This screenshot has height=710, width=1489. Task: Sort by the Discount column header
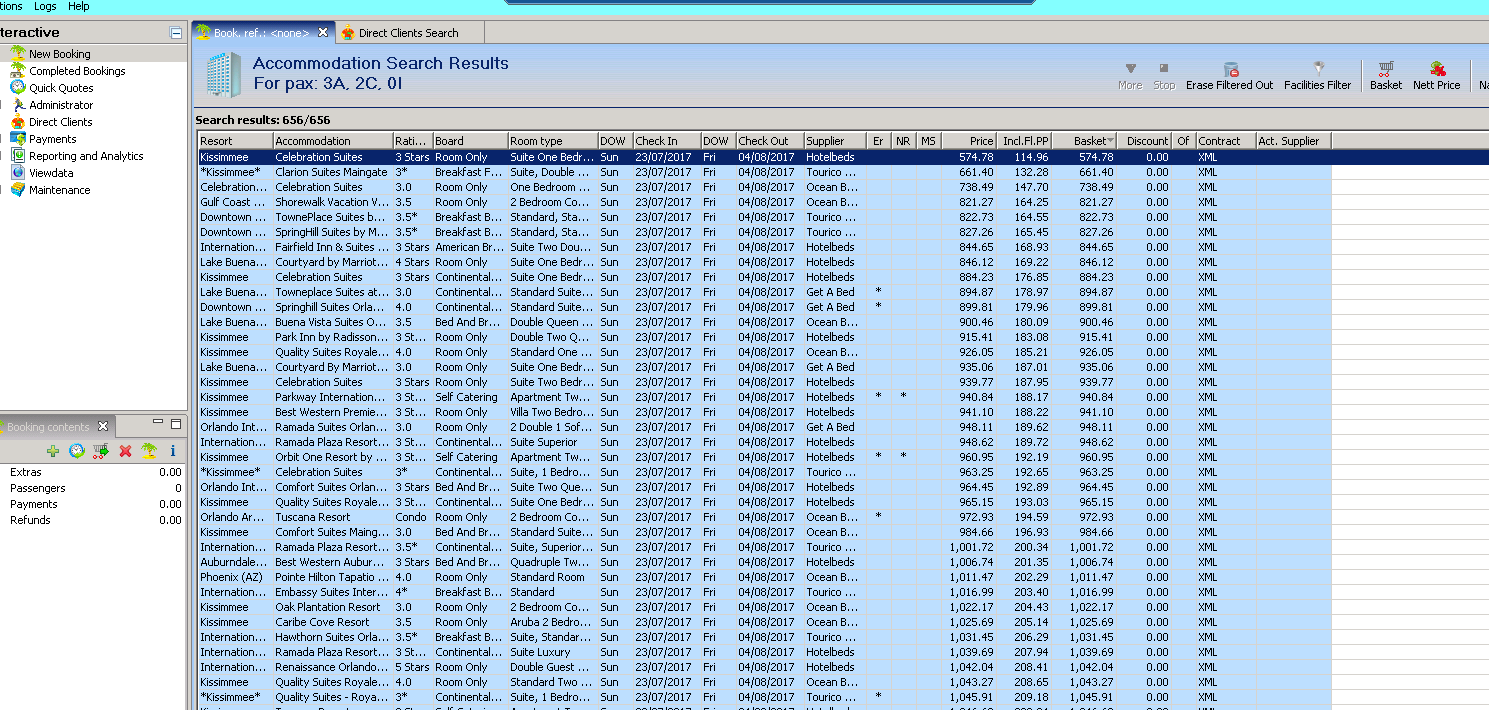1145,141
